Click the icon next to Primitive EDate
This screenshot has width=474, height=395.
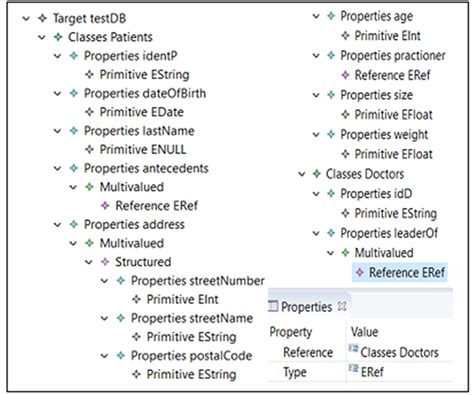pos(89,112)
